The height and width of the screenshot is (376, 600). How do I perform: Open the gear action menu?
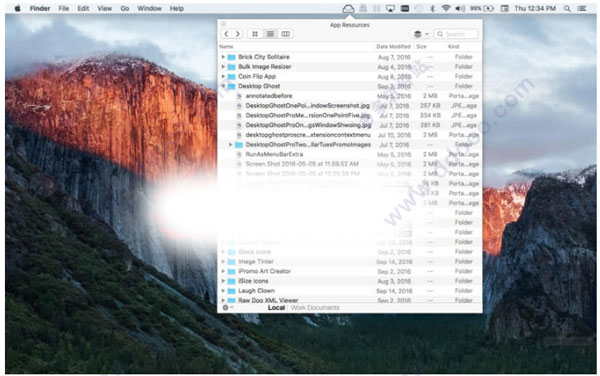click(x=227, y=308)
